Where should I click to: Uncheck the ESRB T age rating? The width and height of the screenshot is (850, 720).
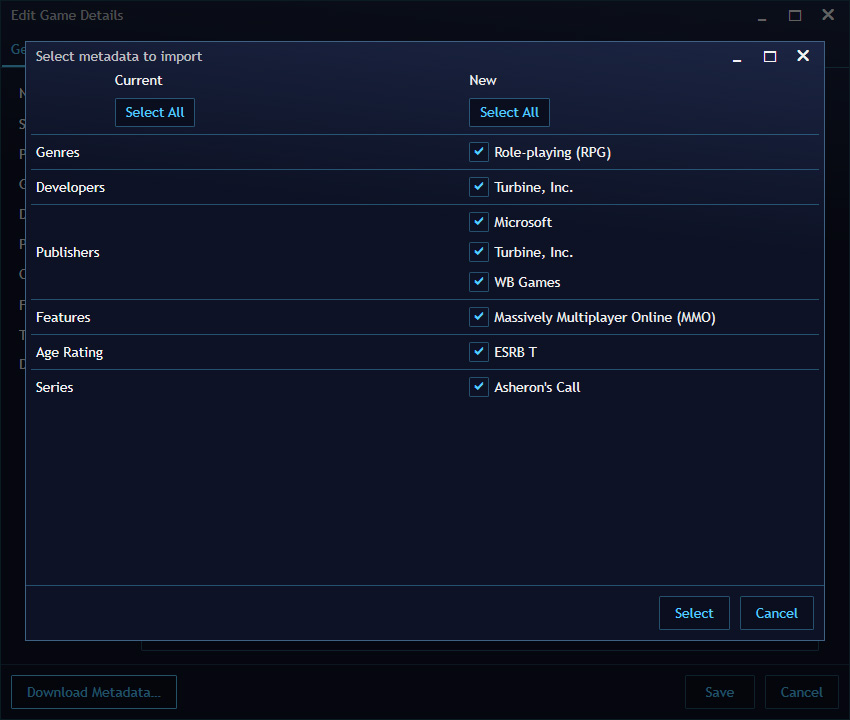coord(478,352)
